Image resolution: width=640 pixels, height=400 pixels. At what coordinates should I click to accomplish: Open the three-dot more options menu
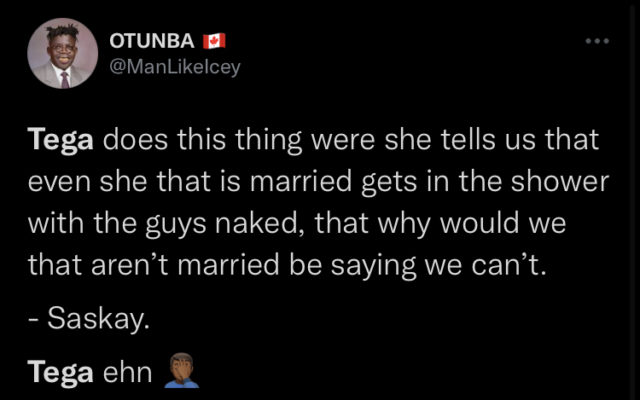click(x=597, y=41)
